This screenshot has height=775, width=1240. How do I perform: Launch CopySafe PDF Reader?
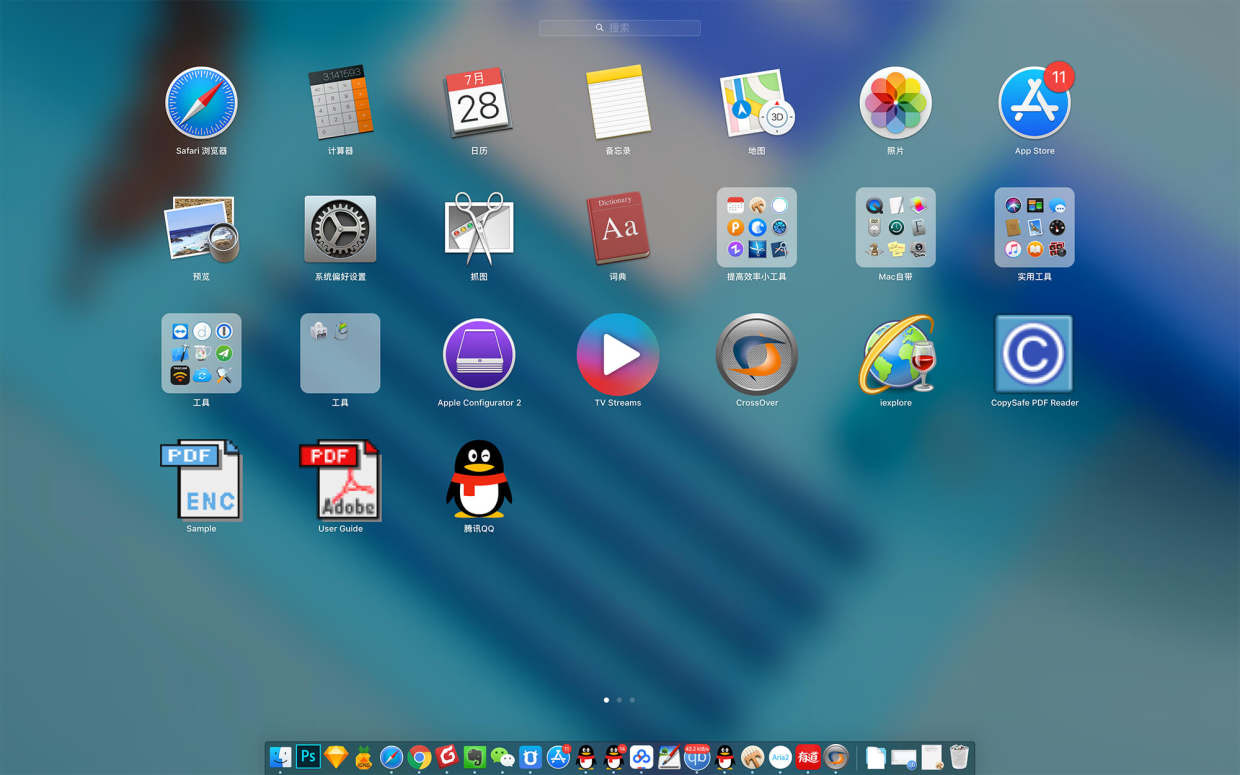[x=1034, y=354]
